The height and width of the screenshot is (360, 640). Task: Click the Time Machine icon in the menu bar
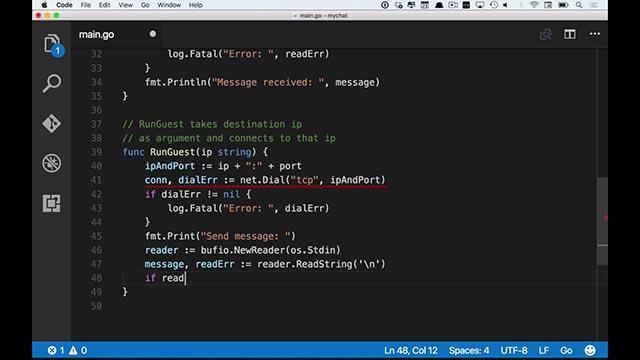coord(494,5)
